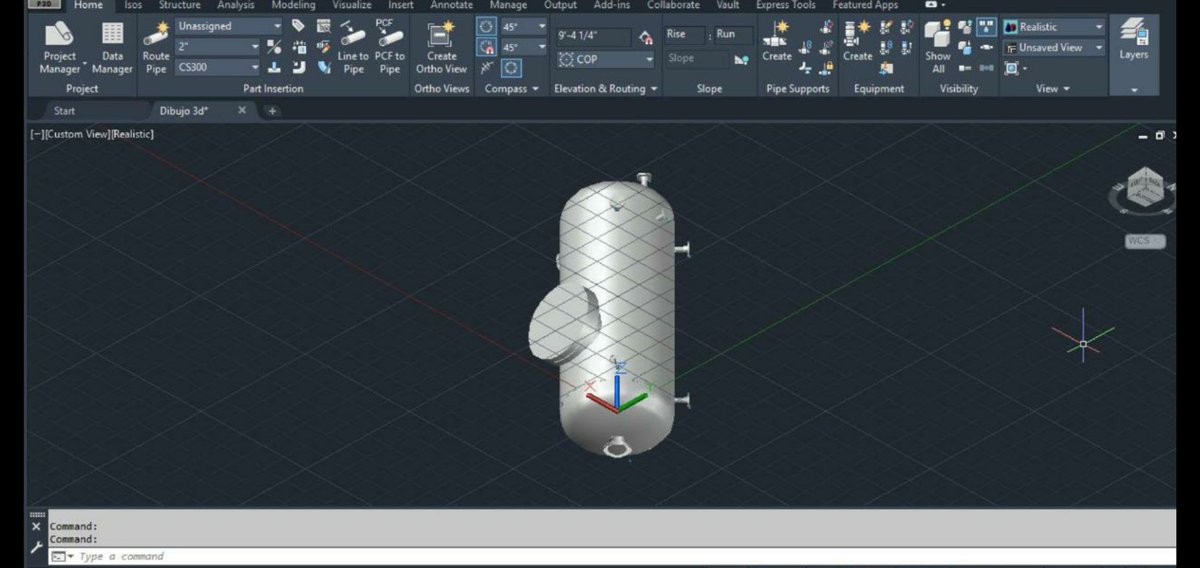1200x568 pixels.
Task: Click the download-arrow icon beside CS300
Action: tap(274, 67)
